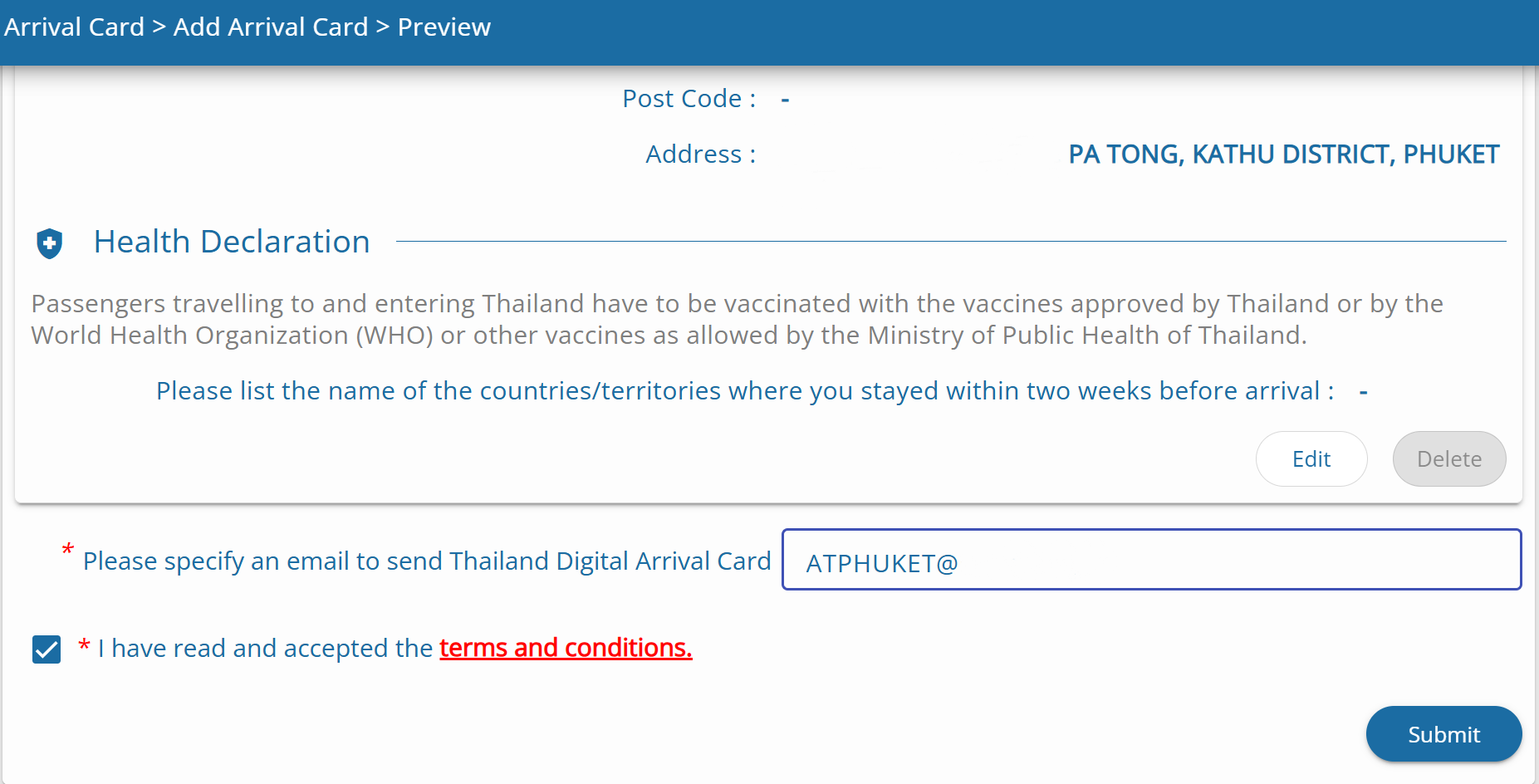The width and height of the screenshot is (1539, 784).
Task: Submit the arrival card form
Action: click(1443, 734)
